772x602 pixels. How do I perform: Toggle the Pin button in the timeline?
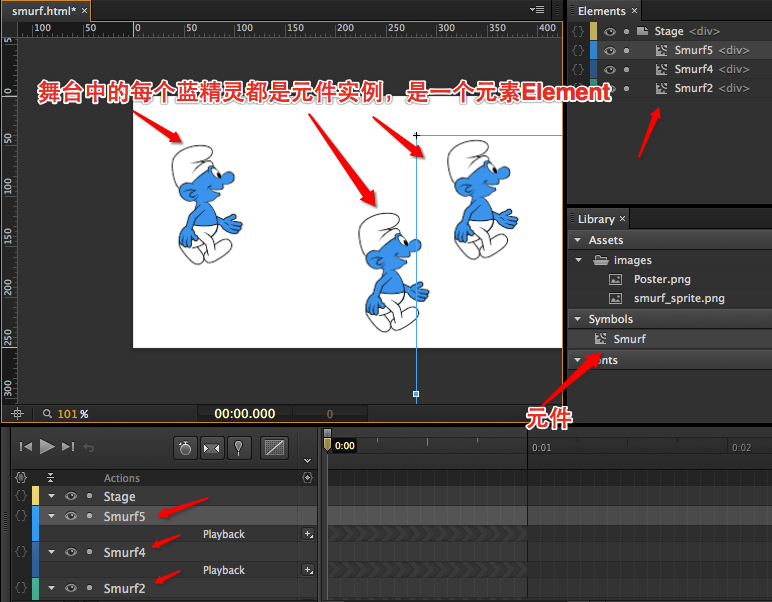click(x=238, y=448)
